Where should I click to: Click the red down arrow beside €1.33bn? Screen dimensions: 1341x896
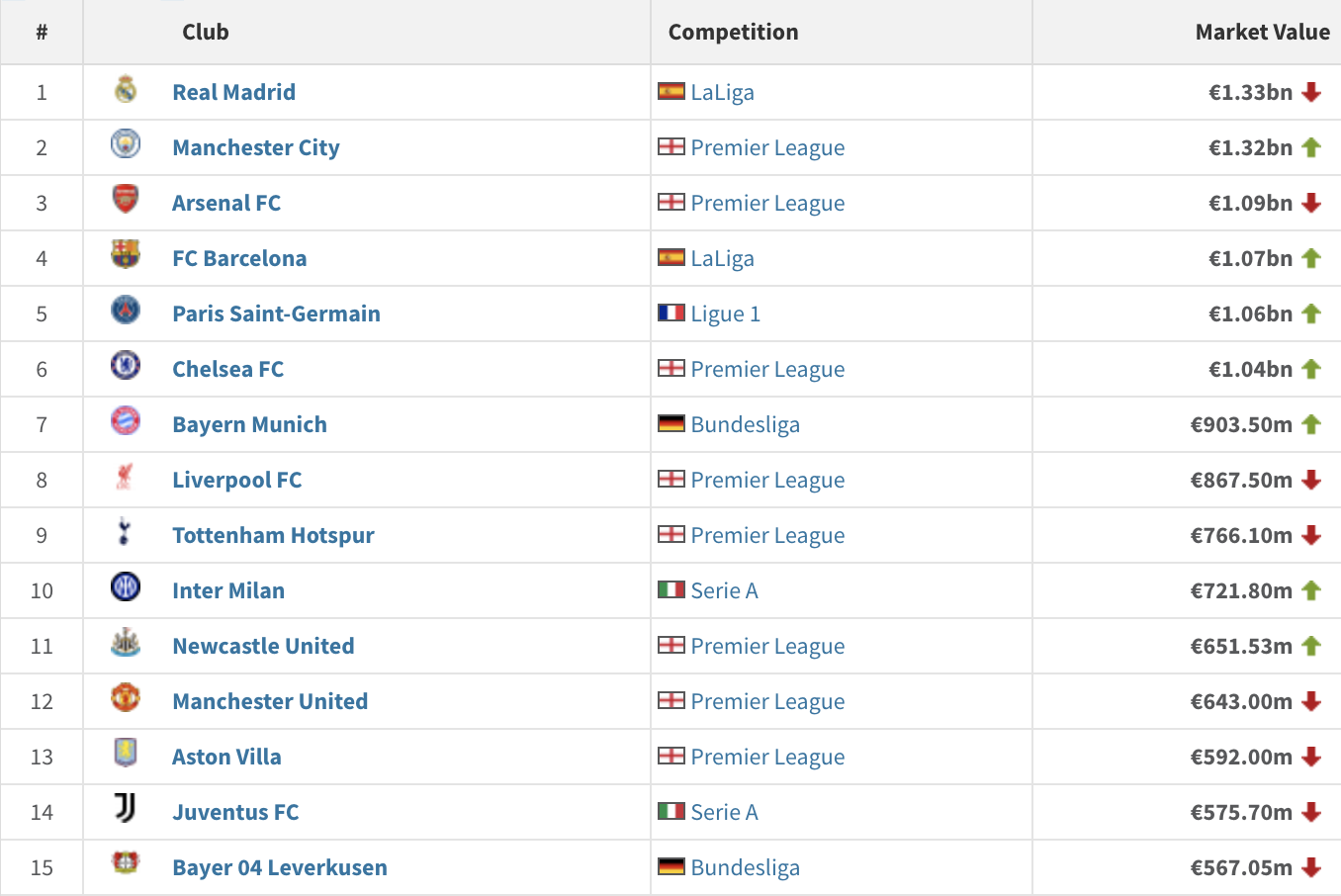pos(1311,92)
